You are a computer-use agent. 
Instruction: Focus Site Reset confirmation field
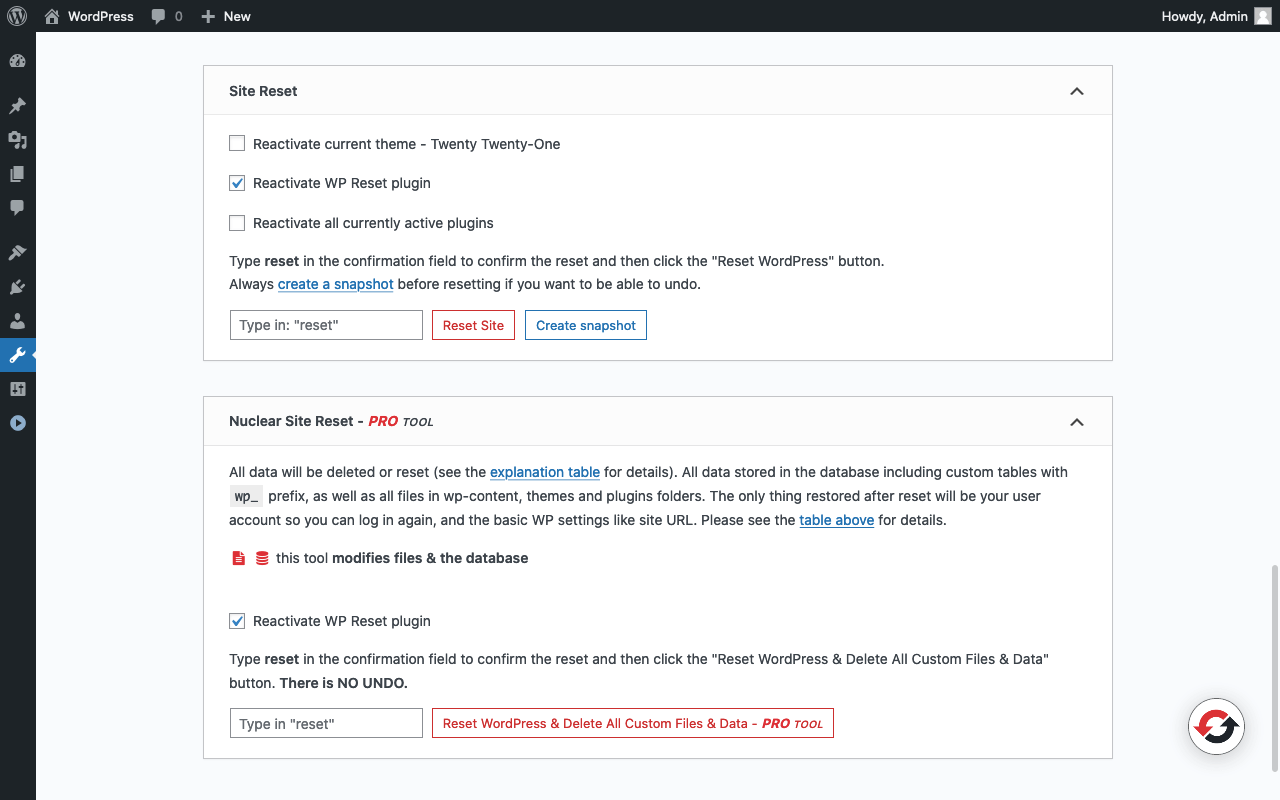click(326, 325)
